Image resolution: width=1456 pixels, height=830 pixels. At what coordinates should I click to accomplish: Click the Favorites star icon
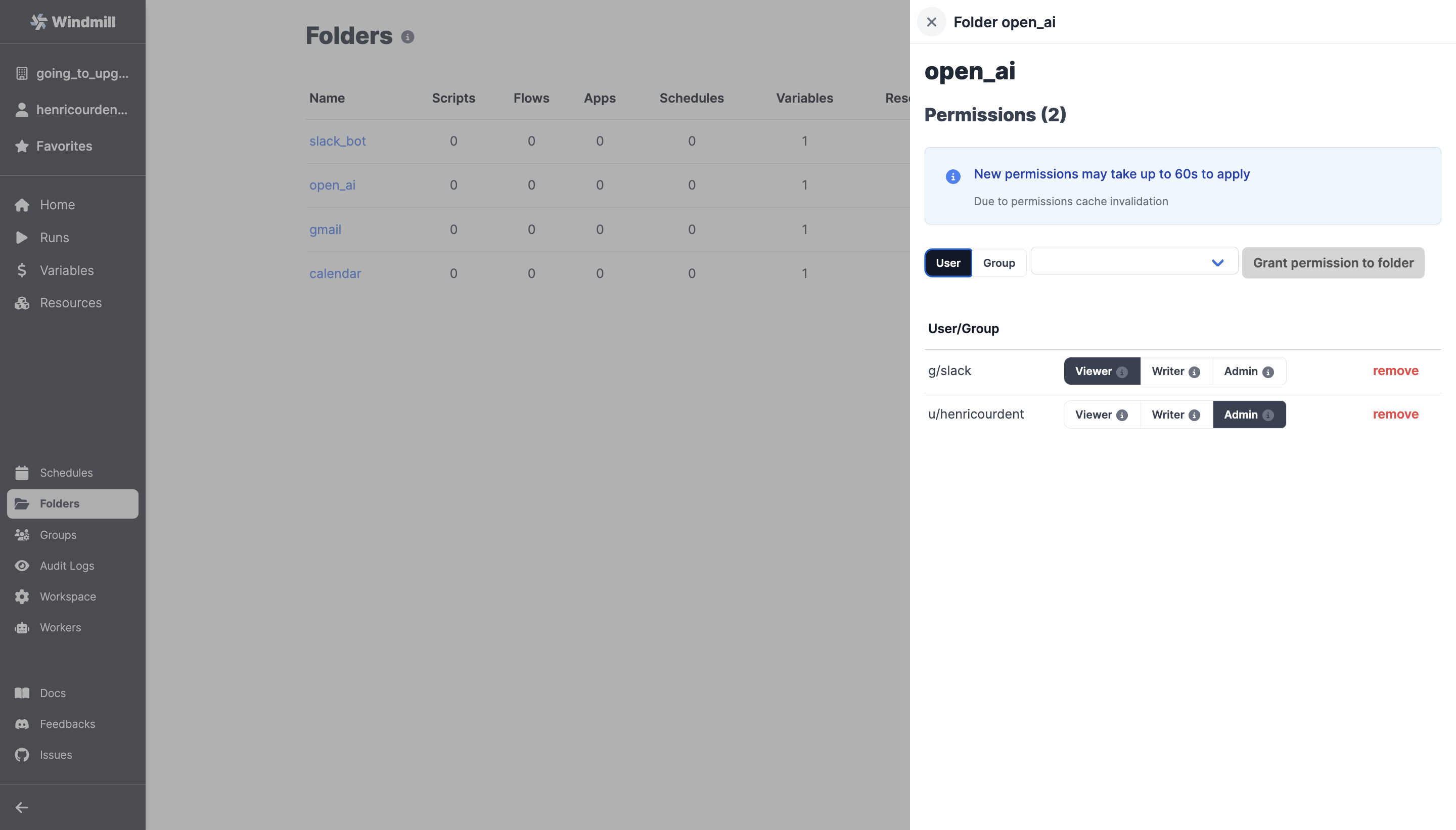22,146
